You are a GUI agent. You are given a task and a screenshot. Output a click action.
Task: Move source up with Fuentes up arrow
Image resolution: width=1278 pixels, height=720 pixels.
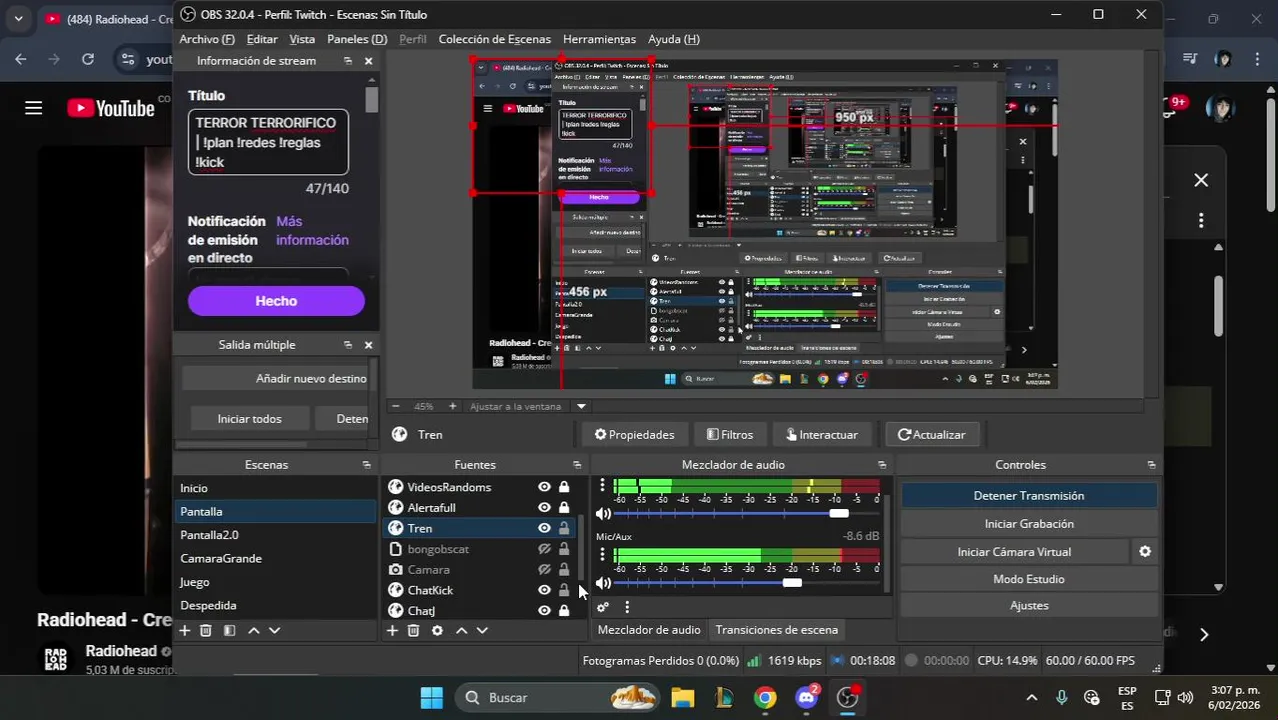[461, 631]
